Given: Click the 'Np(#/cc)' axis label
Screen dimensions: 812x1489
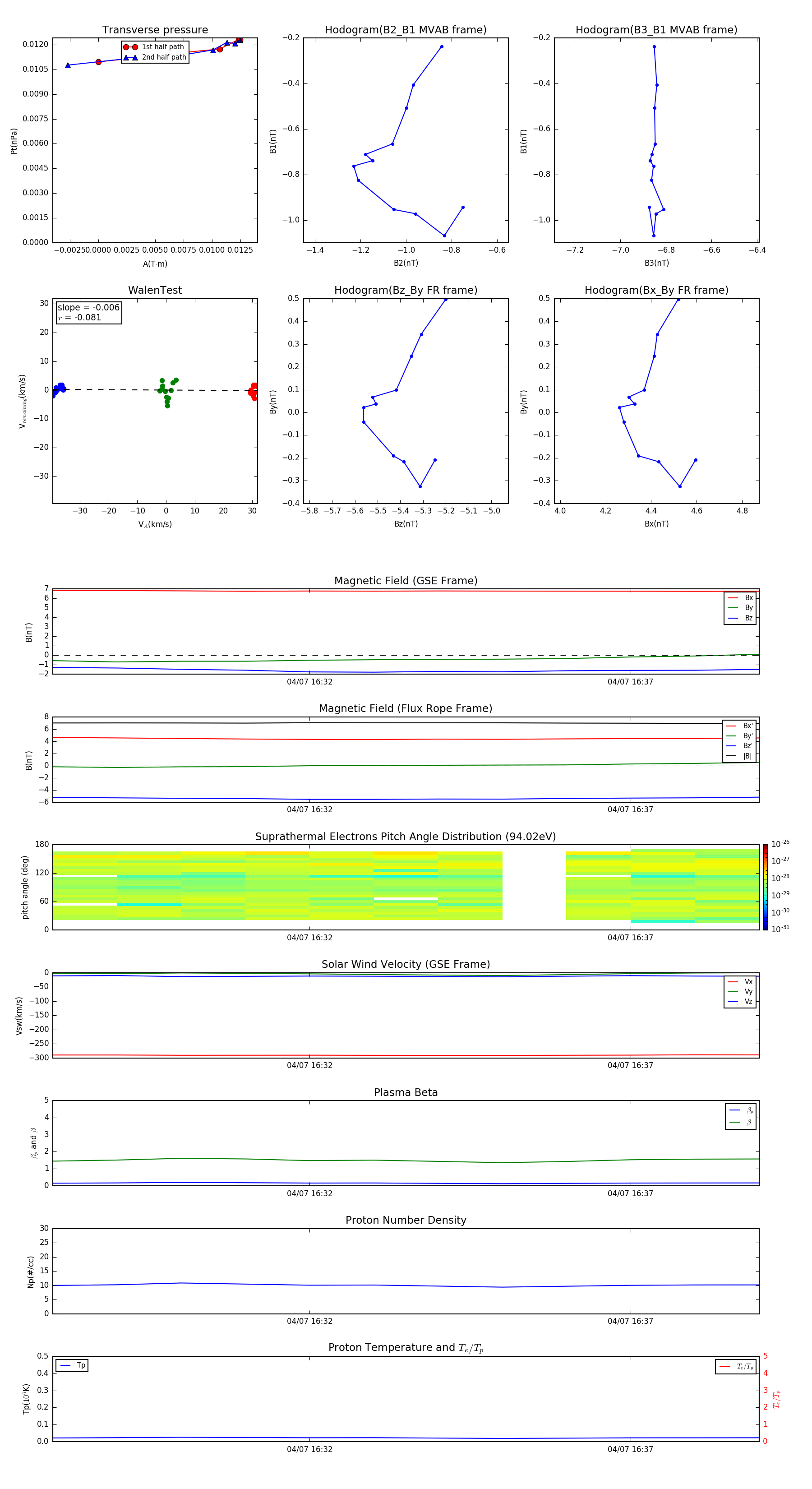Looking at the screenshot, I should tap(31, 1271).
